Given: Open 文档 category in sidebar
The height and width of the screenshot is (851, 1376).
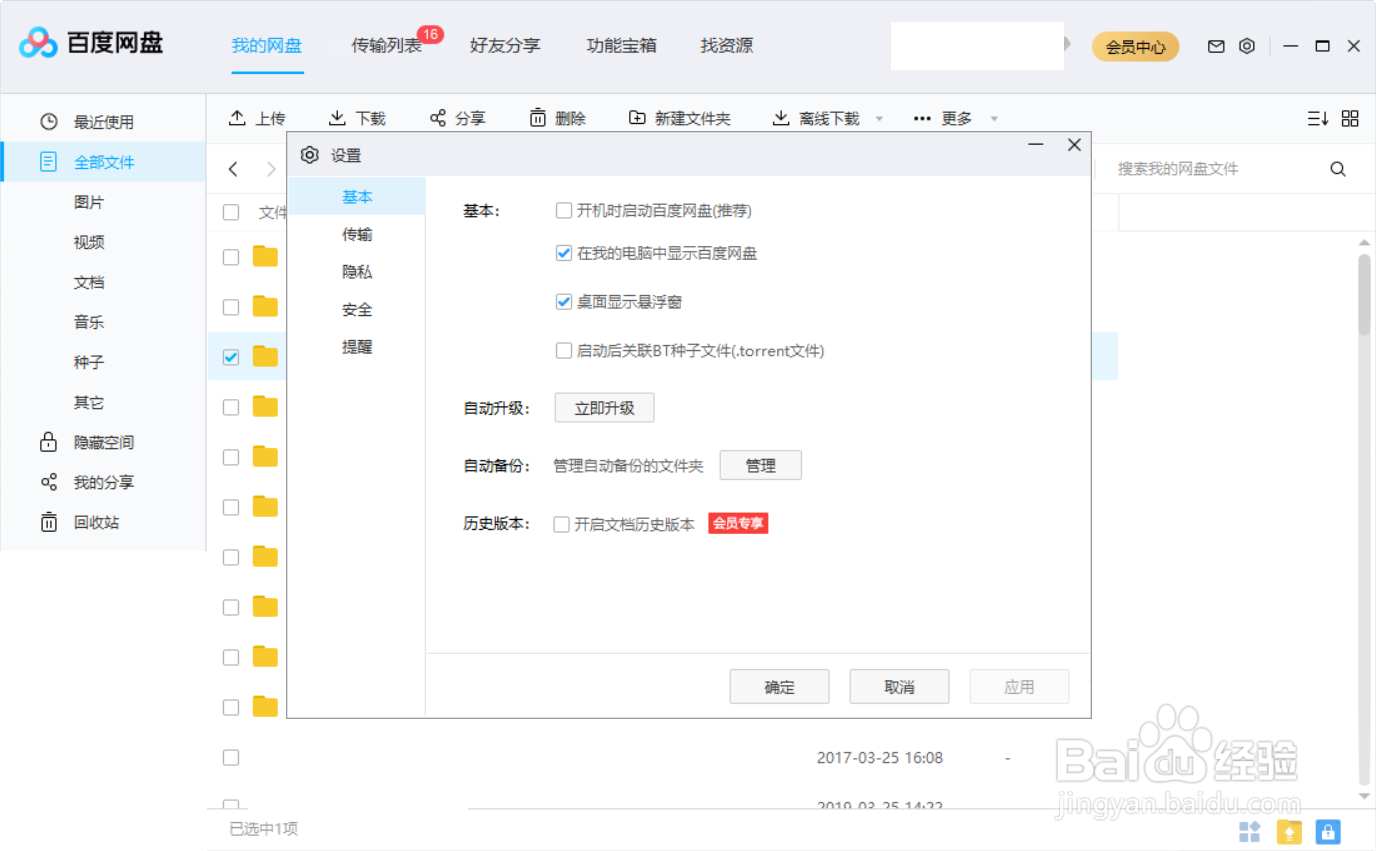Looking at the screenshot, I should 89,282.
